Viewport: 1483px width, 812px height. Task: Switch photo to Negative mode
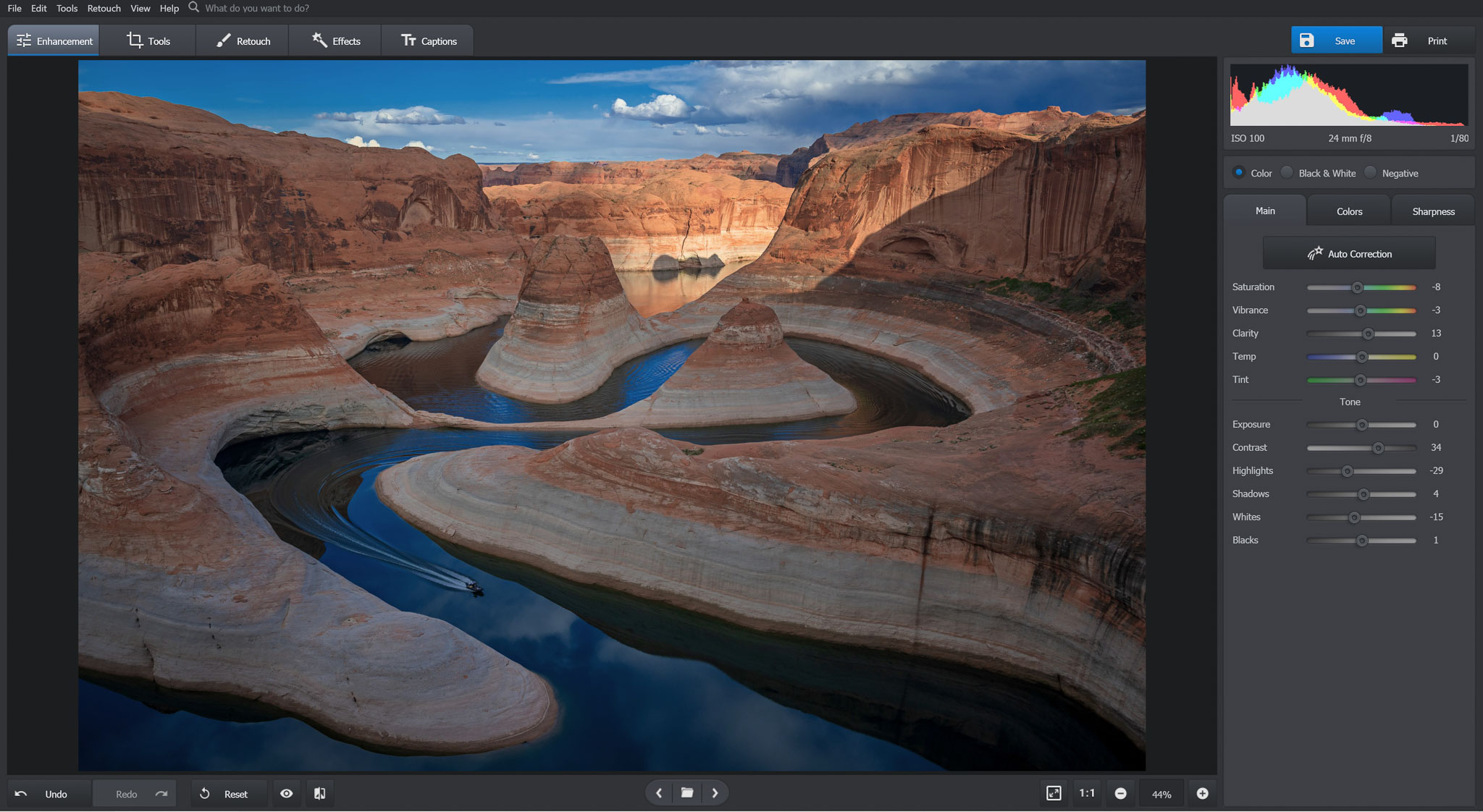(x=1371, y=172)
